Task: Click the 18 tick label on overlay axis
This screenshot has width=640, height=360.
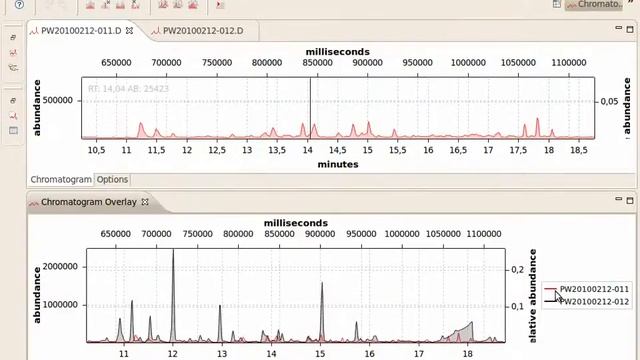Action: pyautogui.click(x=468, y=354)
